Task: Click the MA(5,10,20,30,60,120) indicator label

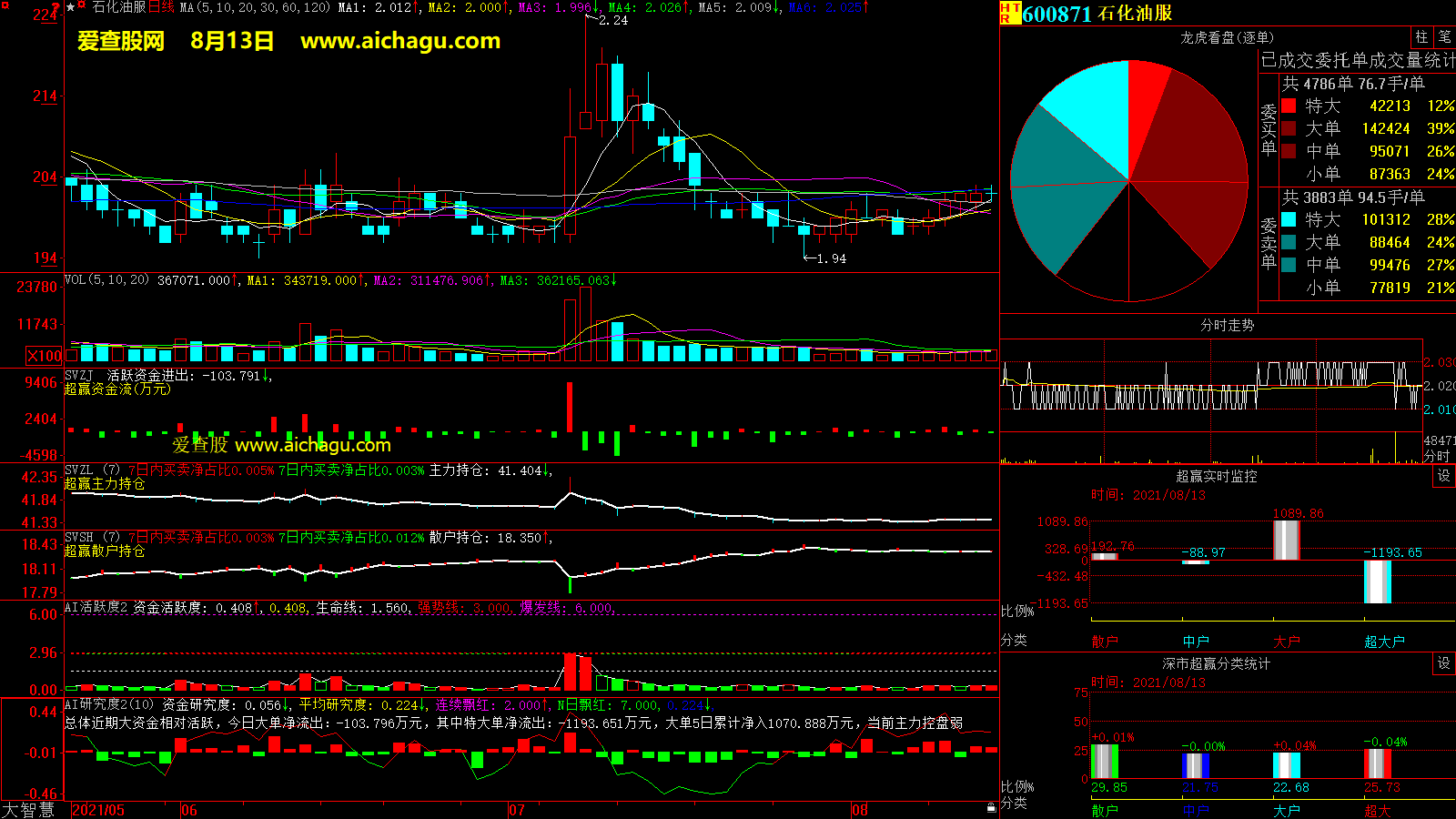Action: [256, 7]
